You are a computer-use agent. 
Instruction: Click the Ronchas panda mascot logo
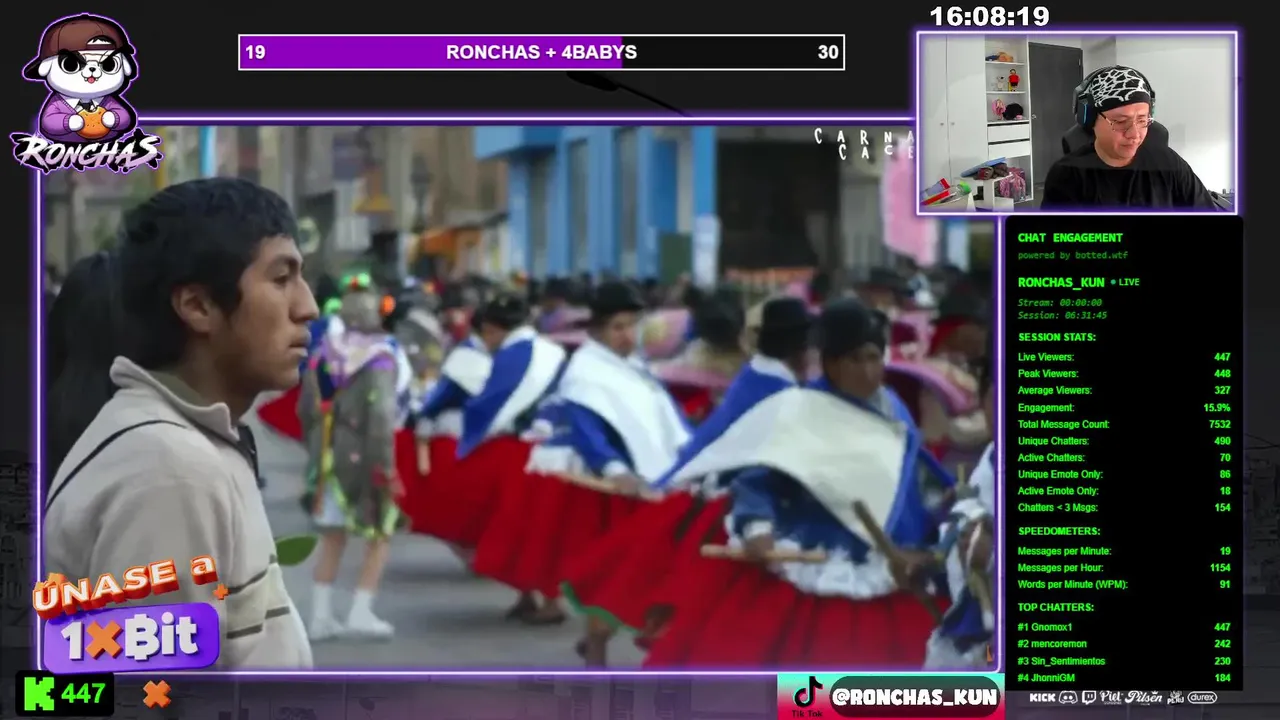point(85,92)
